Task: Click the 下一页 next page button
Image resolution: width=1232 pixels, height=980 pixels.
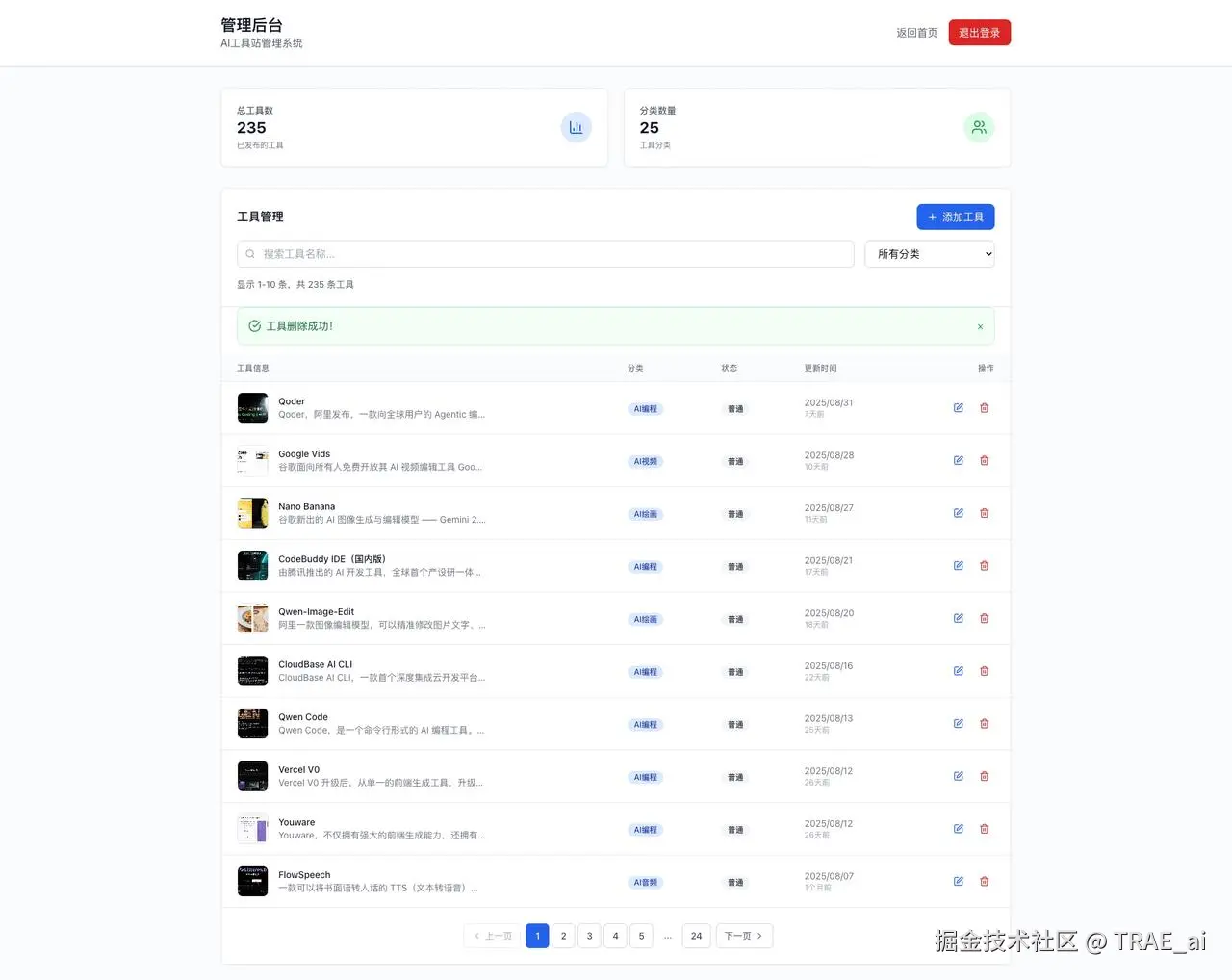Action: [744, 936]
